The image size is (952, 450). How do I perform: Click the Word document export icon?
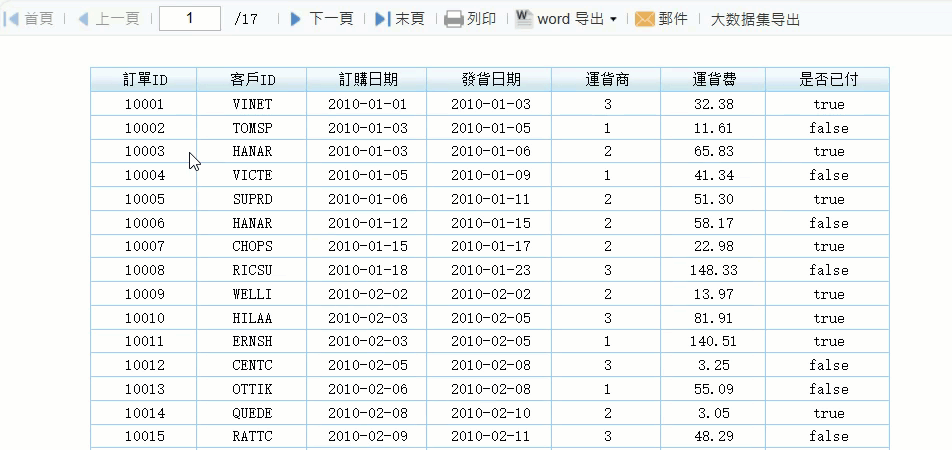coord(523,19)
